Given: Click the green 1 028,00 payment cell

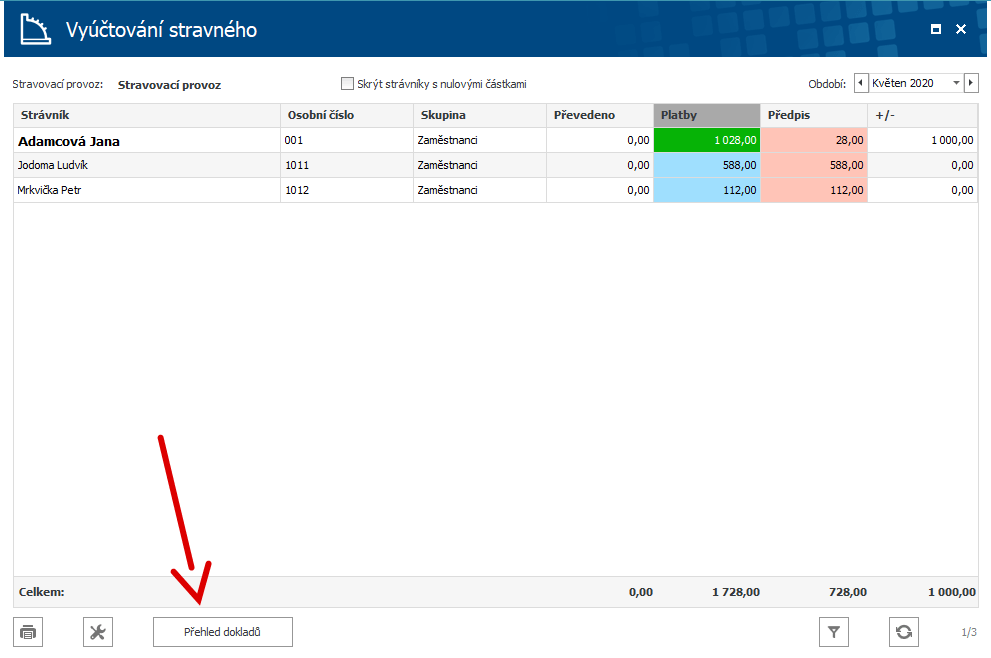Looking at the screenshot, I should 707,140.
